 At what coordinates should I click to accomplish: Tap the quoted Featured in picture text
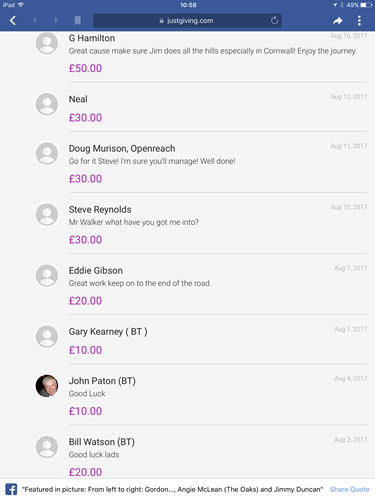click(x=172, y=489)
